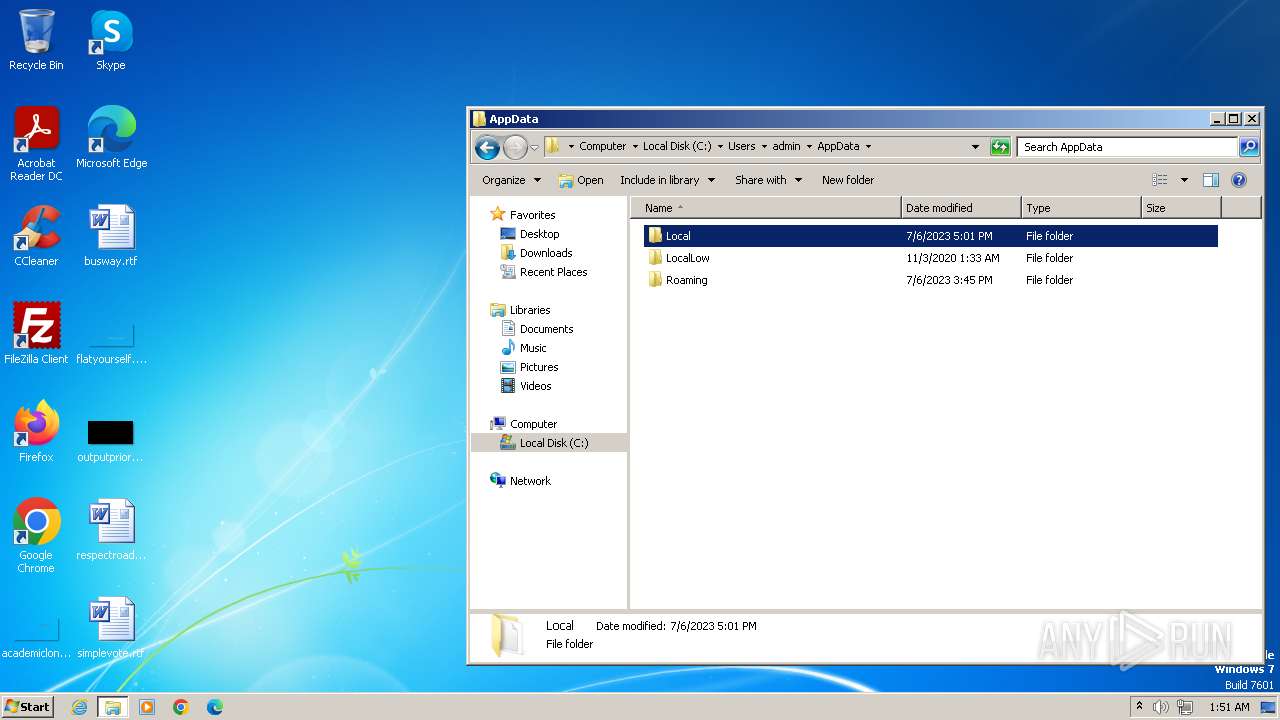Sort by Name column header
Viewport: 1280px width, 720px height.
(x=765, y=208)
